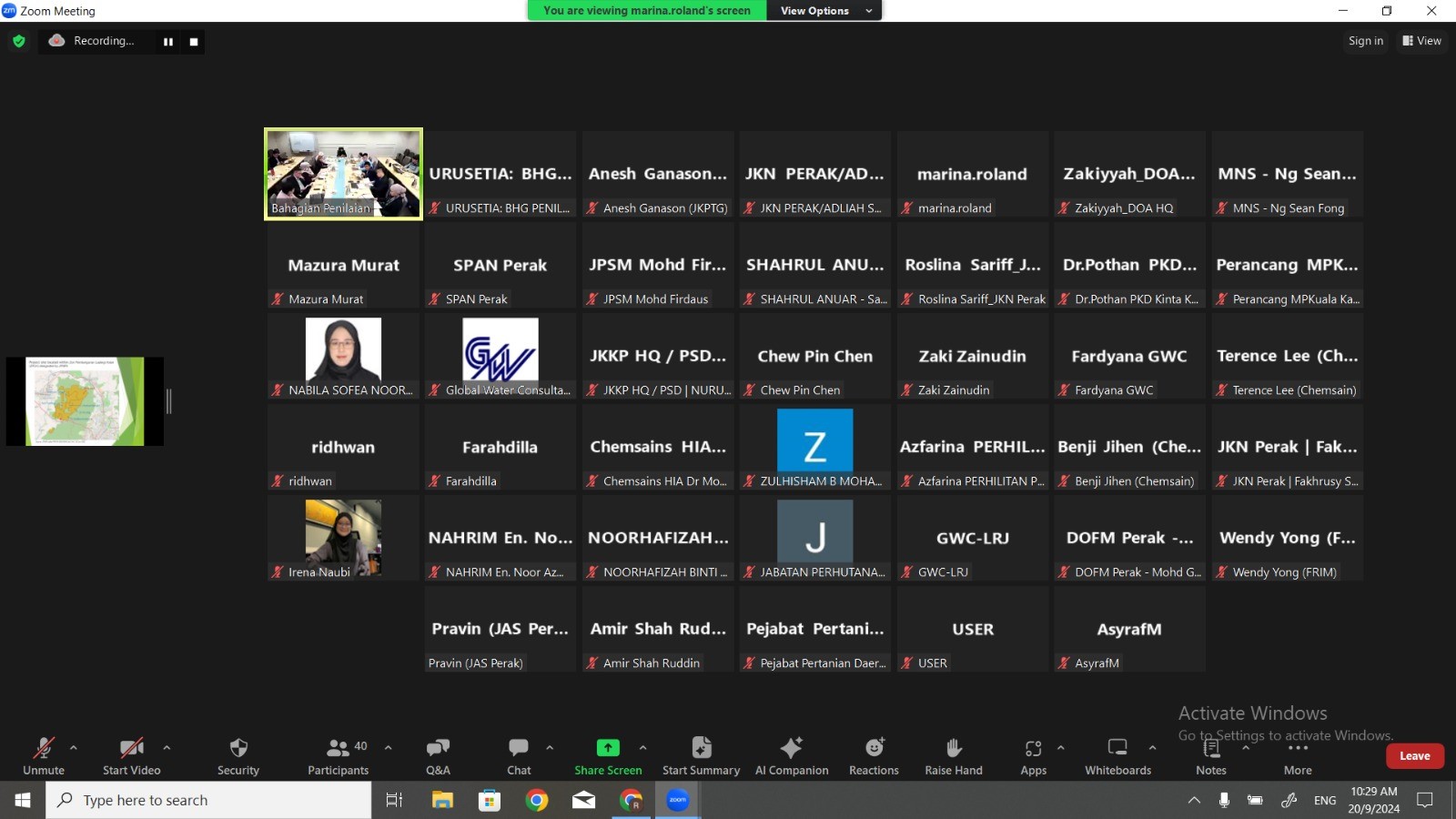Click the red Leave button
The image size is (1456, 819).
1414,756
